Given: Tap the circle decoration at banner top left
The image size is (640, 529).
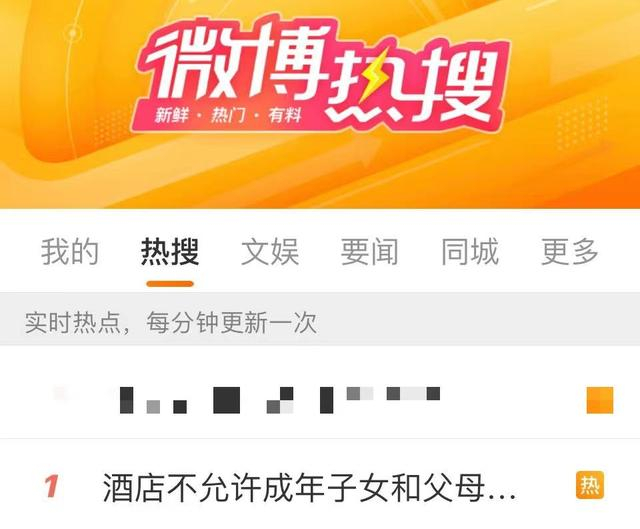Looking at the screenshot, I should (73, 33).
